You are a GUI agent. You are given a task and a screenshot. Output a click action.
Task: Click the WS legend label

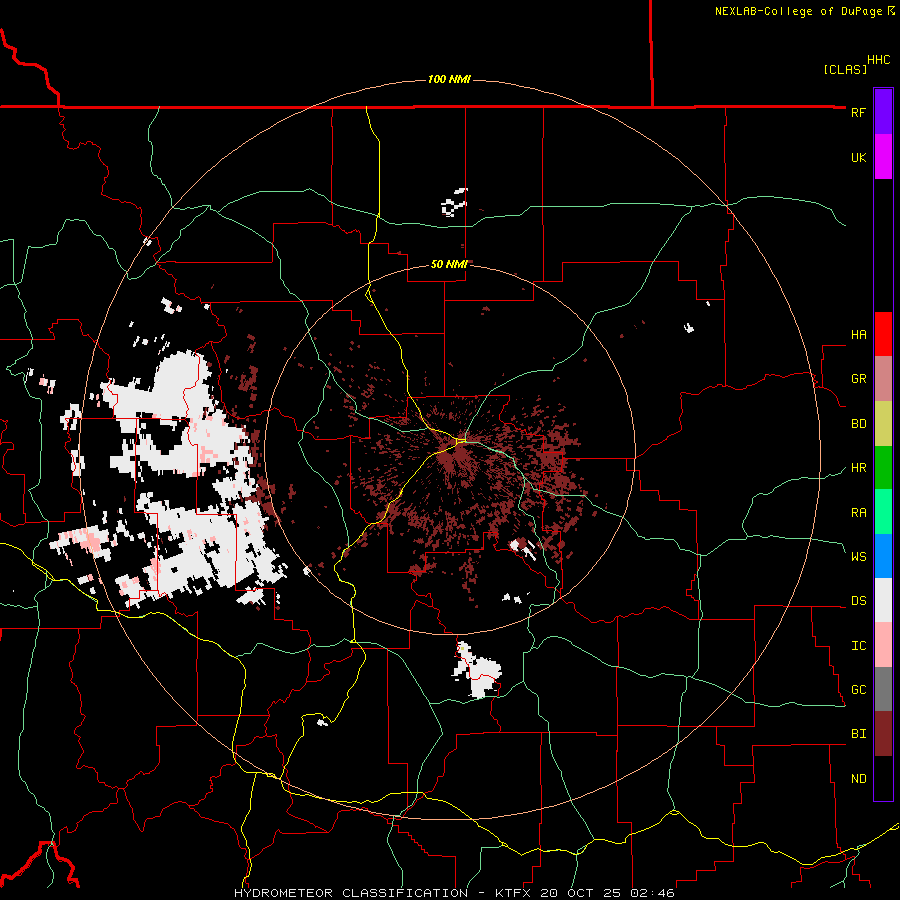click(858, 556)
